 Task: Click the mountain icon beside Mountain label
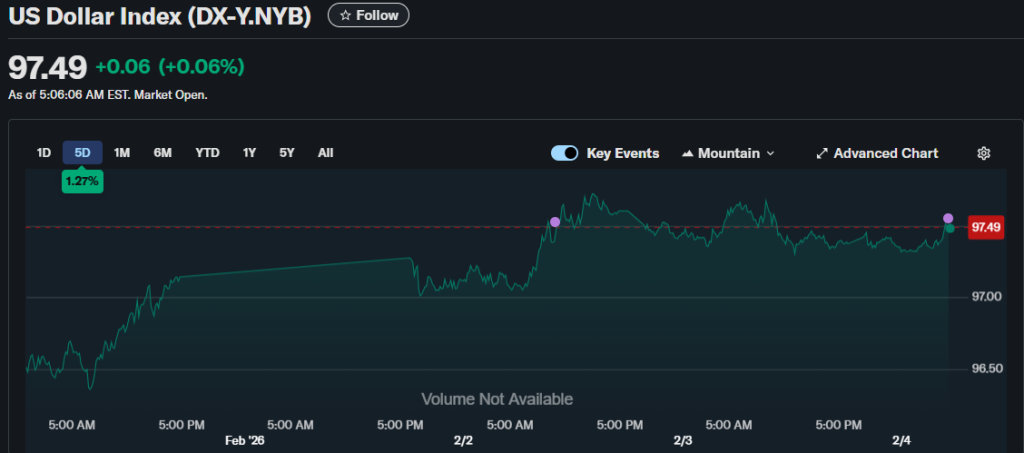coord(687,153)
